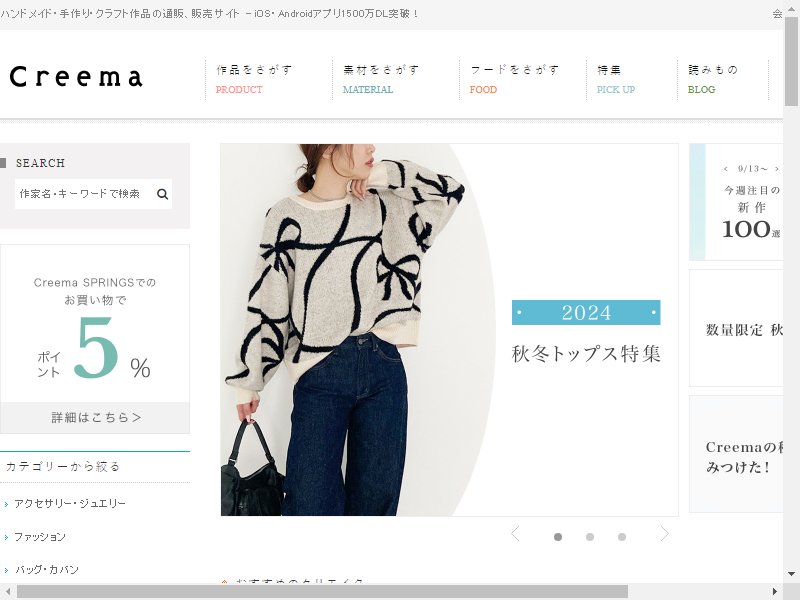Screen dimensions: 800x600
Task: Advance to next carousel slide arrow
Action: pyautogui.click(x=664, y=534)
